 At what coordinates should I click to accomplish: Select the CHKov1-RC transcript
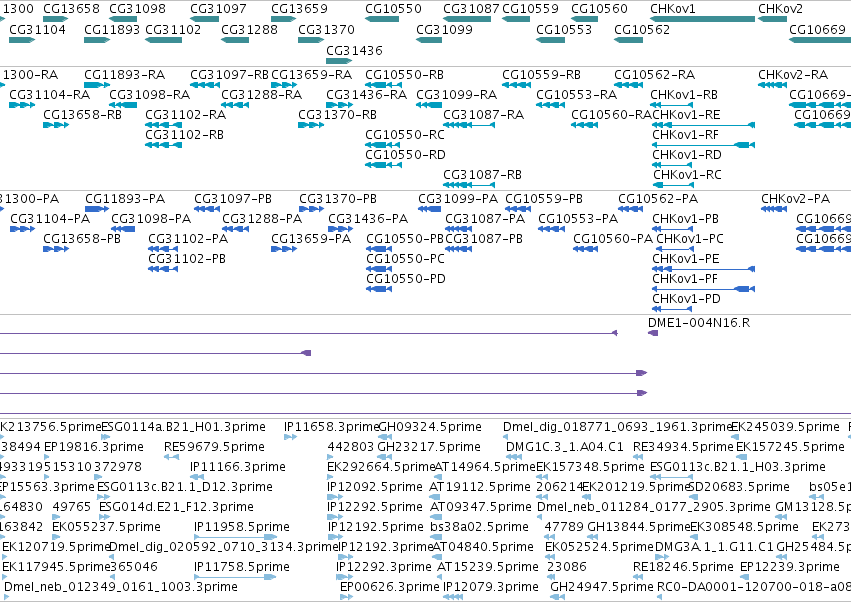click(672, 185)
